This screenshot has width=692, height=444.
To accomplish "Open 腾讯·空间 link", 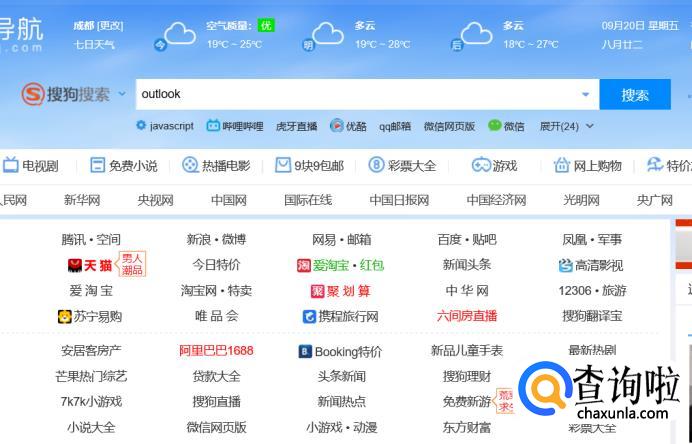I will (x=91, y=240).
